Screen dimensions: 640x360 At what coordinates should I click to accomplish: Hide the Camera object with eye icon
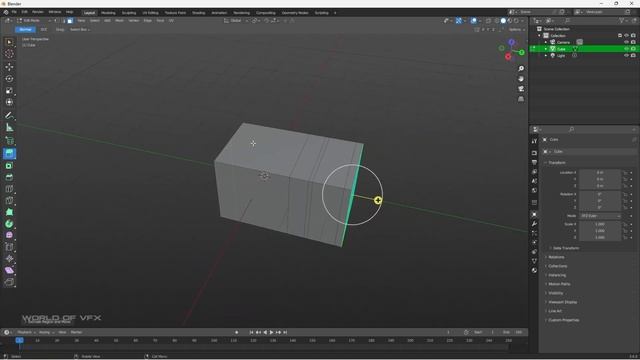[626, 42]
